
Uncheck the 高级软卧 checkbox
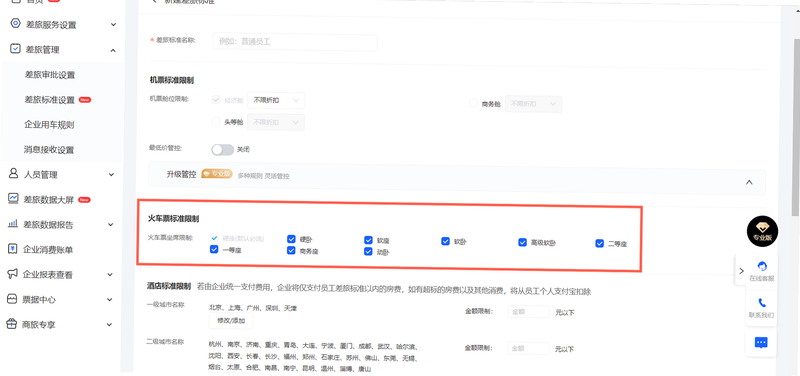pyautogui.click(x=522, y=242)
